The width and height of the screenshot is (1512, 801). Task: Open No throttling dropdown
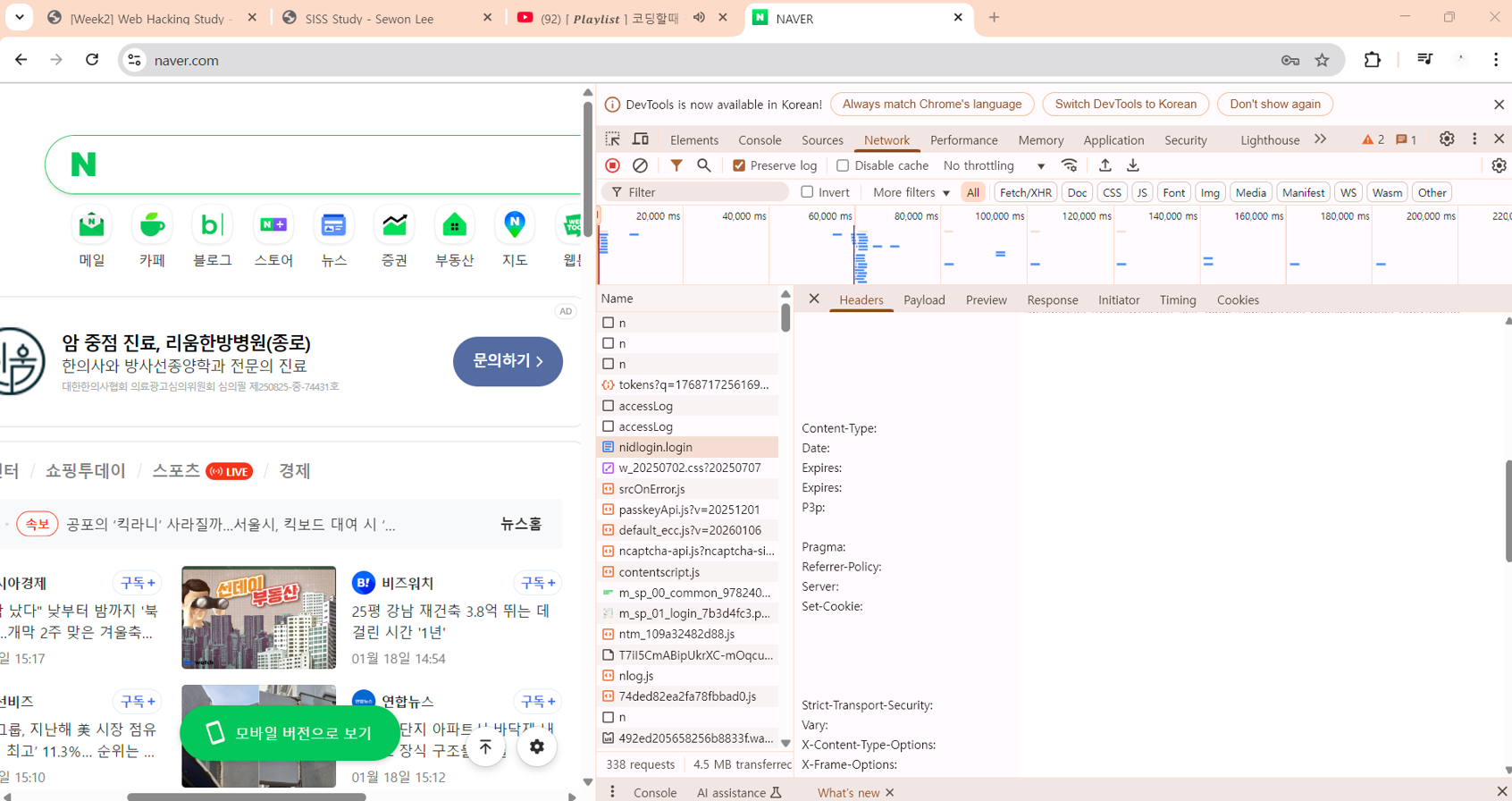click(994, 165)
